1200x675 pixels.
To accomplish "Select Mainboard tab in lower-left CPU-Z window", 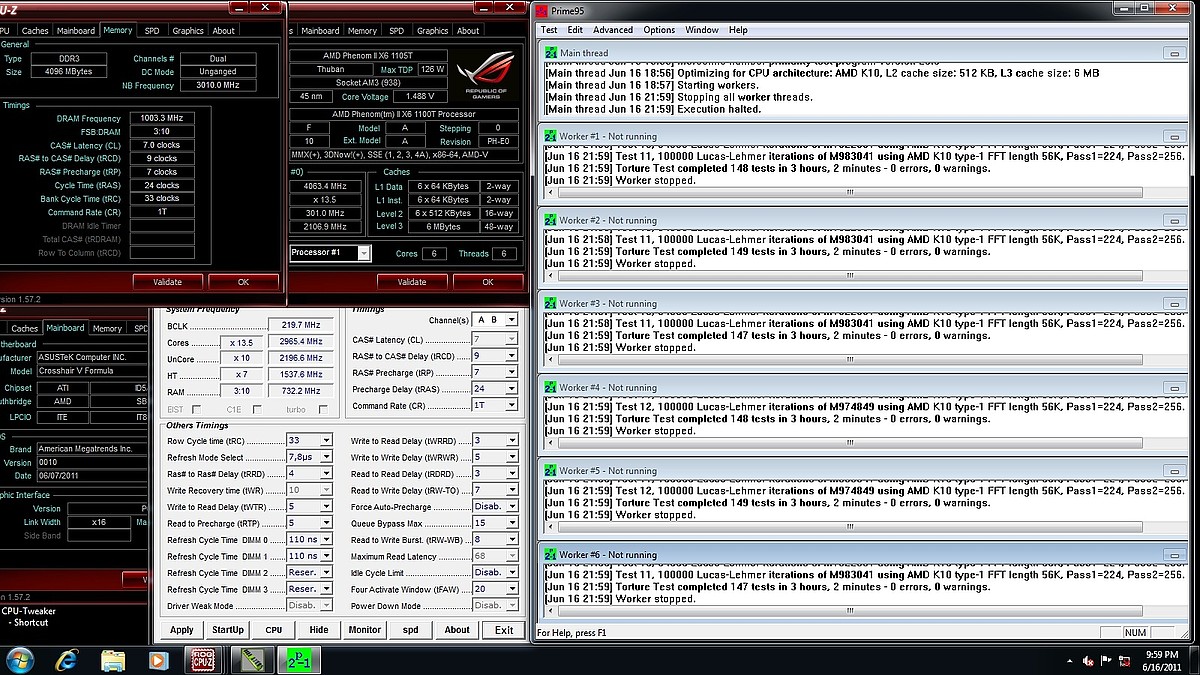I will click(66, 328).
